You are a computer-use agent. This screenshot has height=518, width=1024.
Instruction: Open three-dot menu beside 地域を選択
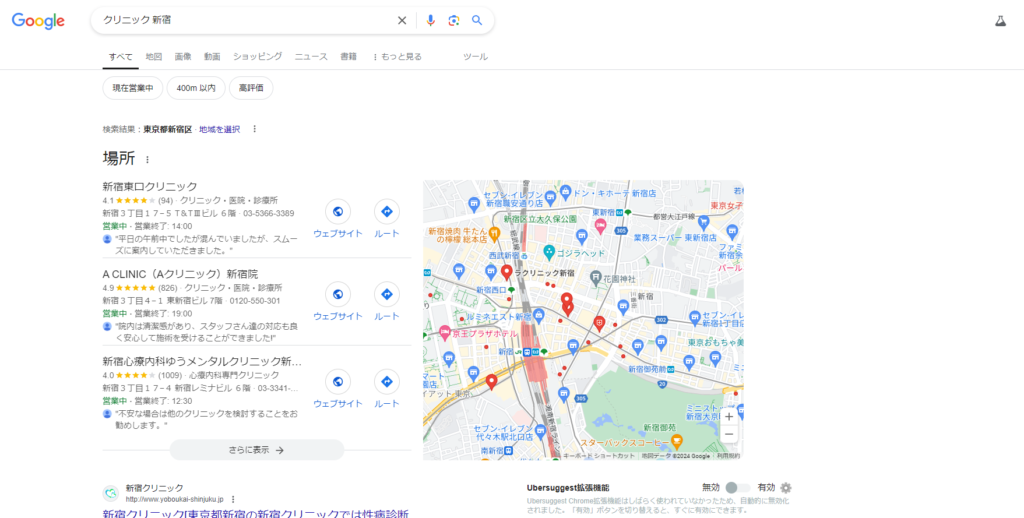[x=255, y=129]
